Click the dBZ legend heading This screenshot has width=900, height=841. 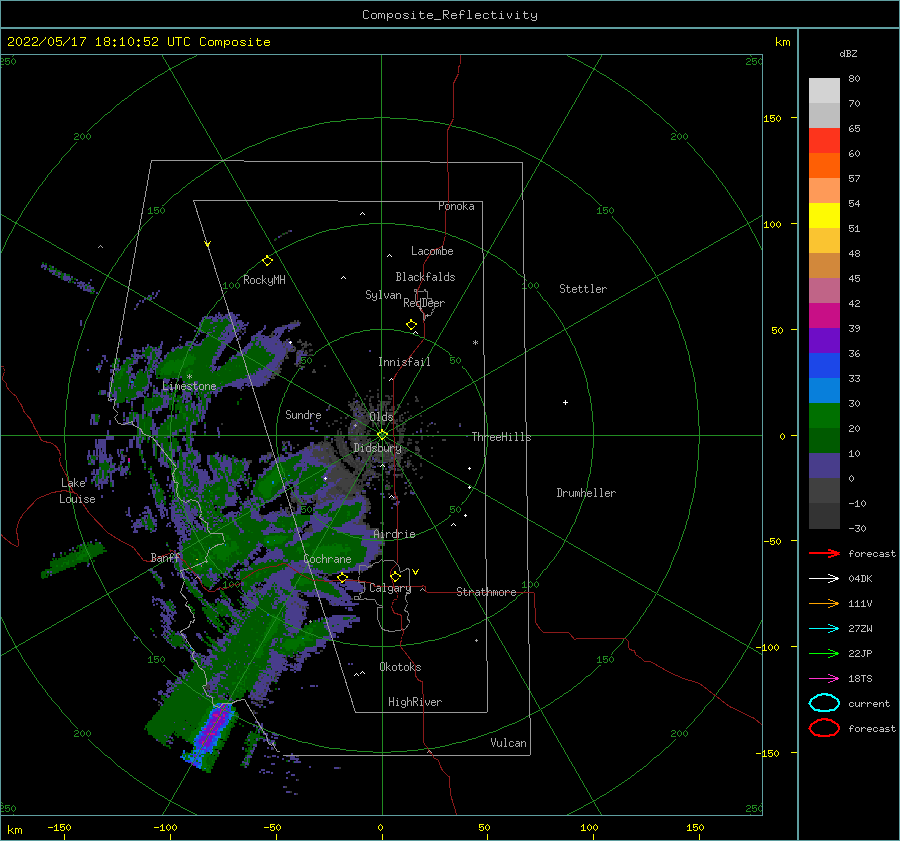pyautogui.click(x=848, y=53)
